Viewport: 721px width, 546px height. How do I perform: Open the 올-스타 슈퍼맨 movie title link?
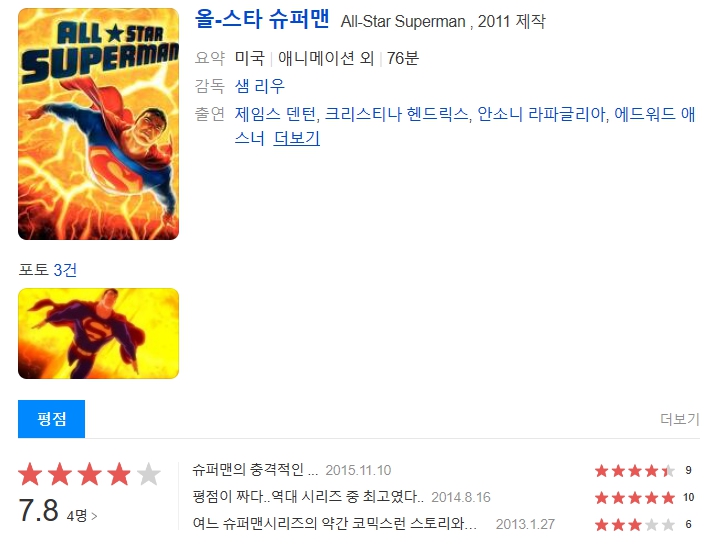[x=262, y=19]
